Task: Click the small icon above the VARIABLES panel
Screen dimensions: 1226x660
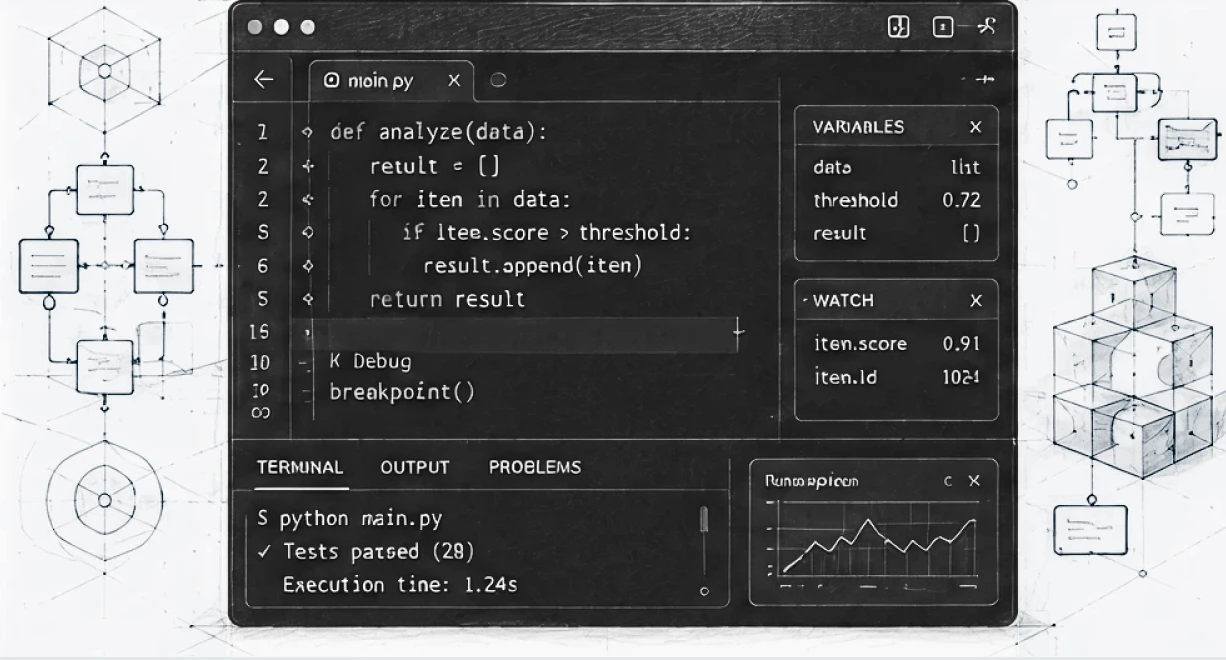Action: click(x=983, y=79)
